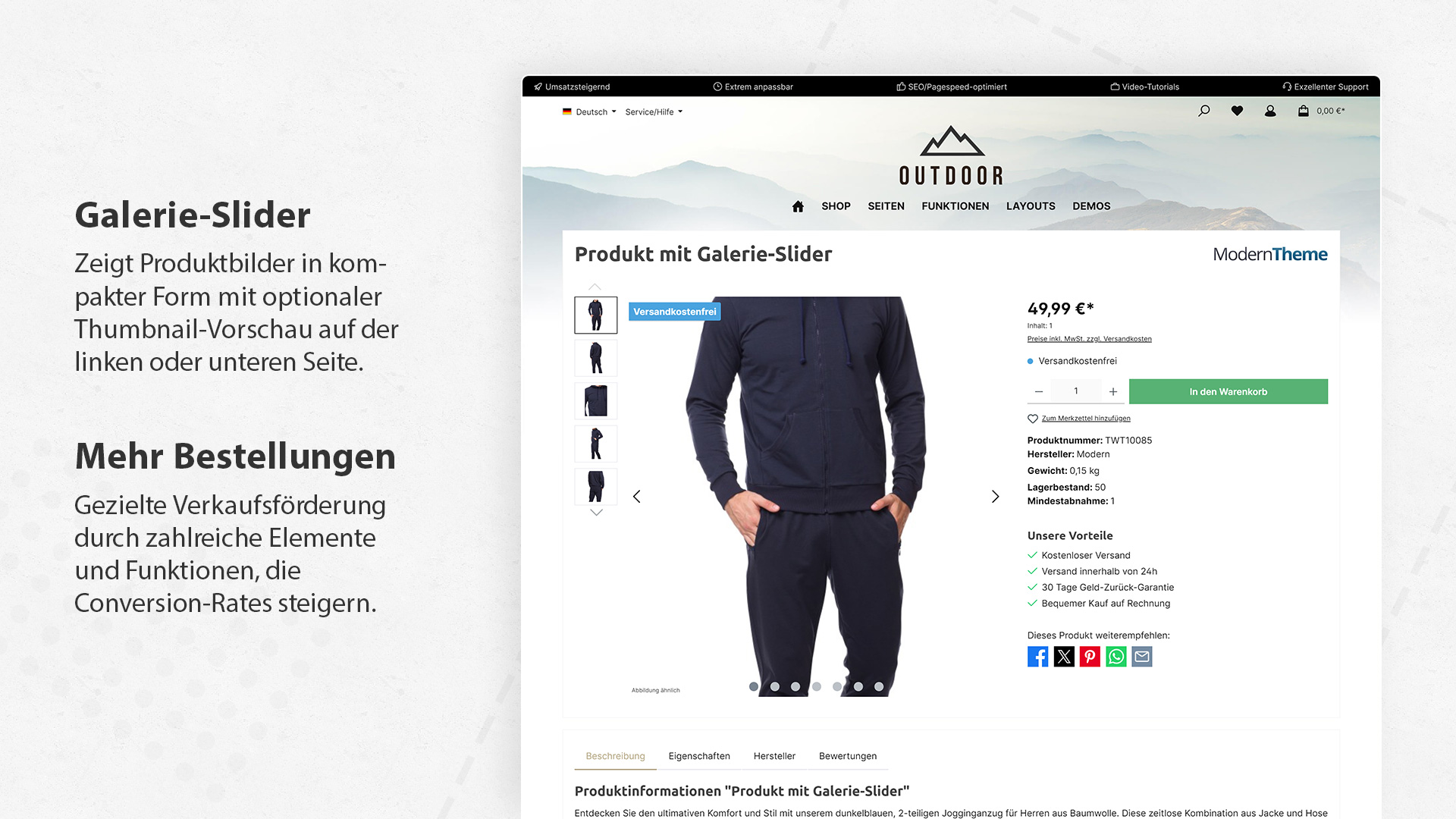Open the shopping cart bag icon
1456x819 pixels.
click(x=1303, y=111)
